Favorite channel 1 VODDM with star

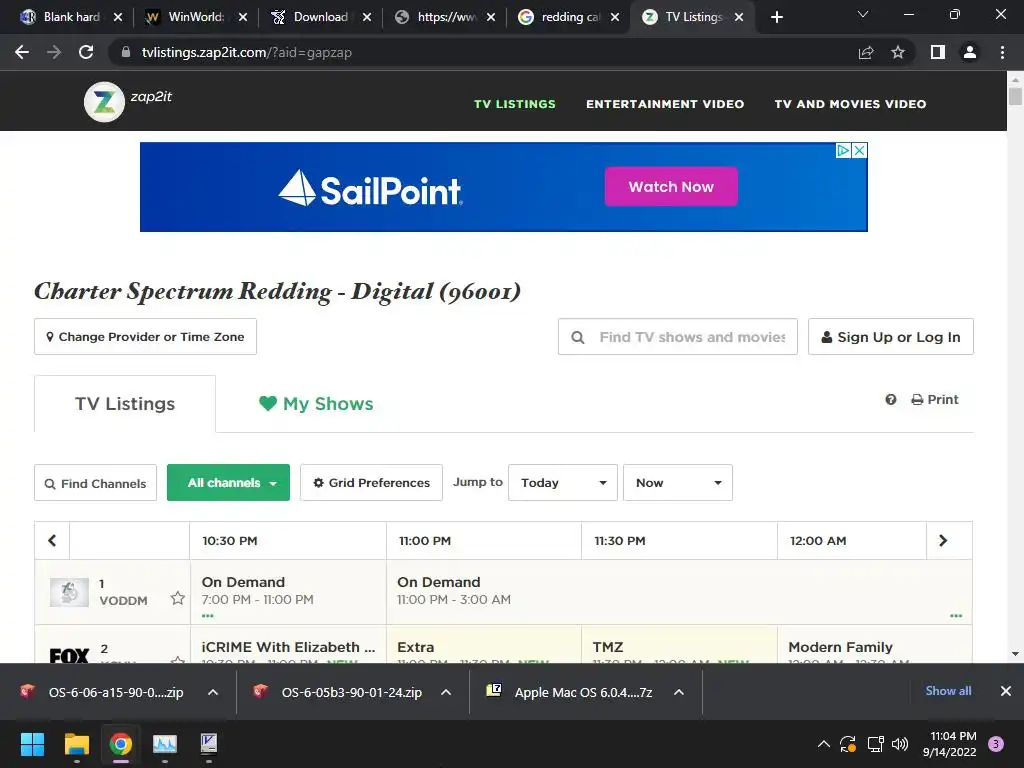point(178,598)
